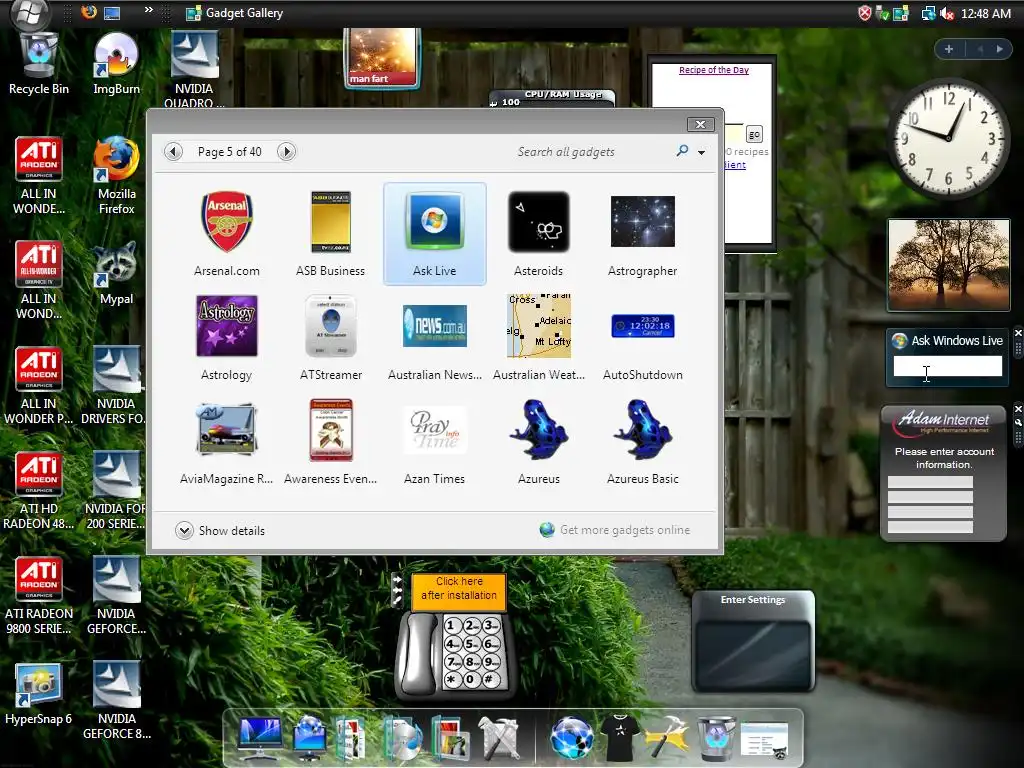
Task: Click the sidebar add gadget plus button
Action: 949,49
